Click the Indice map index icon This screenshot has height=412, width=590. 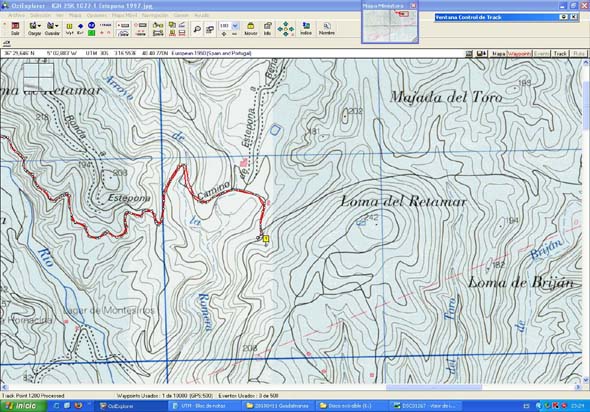(x=306, y=29)
